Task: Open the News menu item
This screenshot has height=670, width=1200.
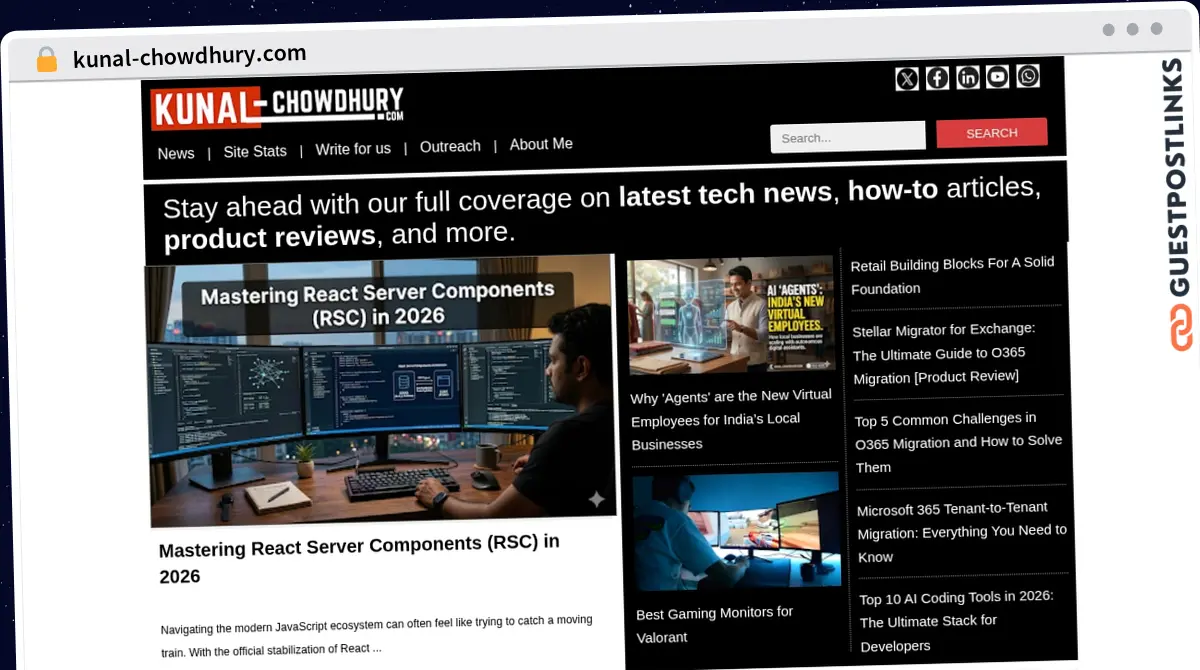Action: [x=176, y=153]
